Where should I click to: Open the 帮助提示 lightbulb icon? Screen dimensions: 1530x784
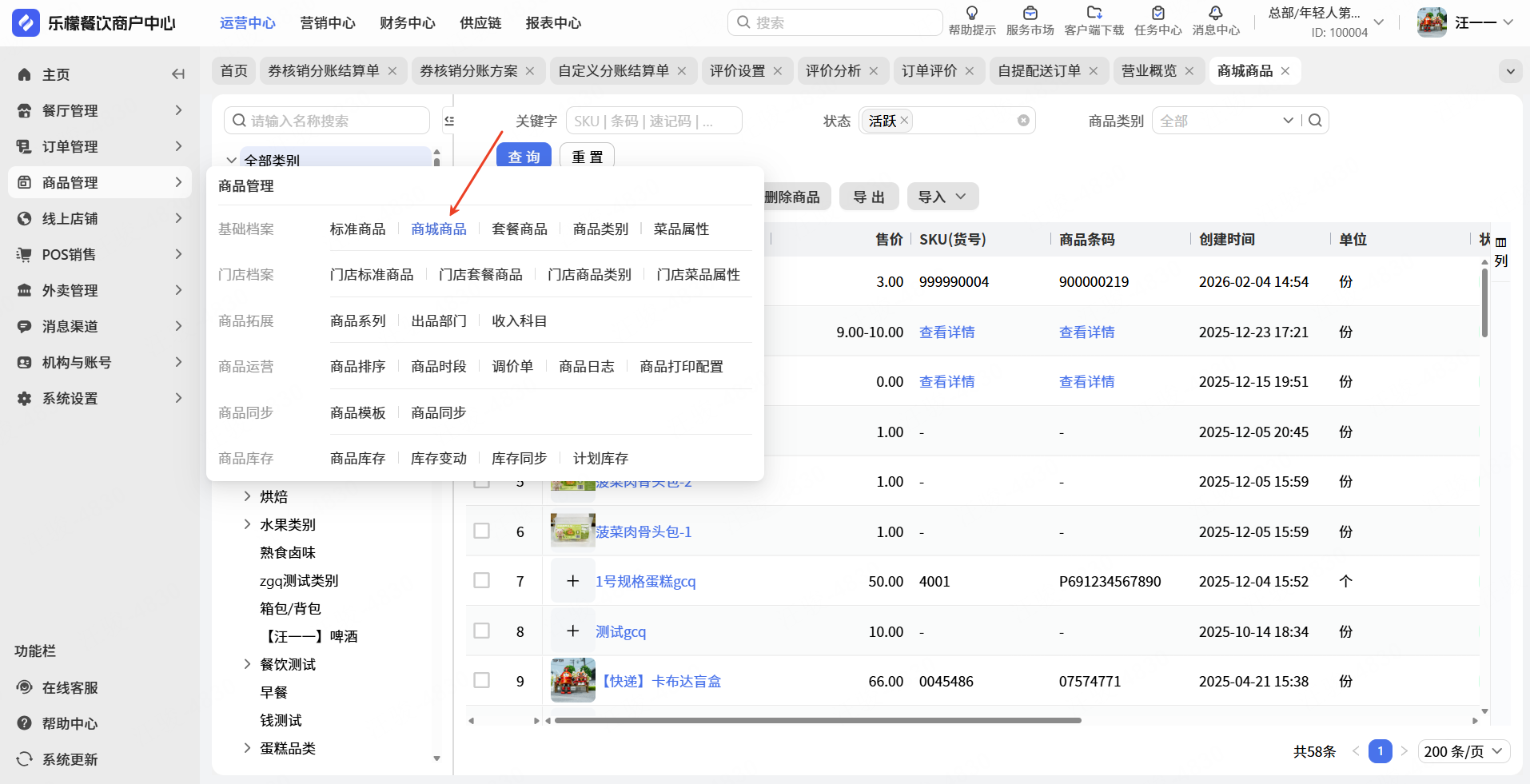(x=971, y=14)
